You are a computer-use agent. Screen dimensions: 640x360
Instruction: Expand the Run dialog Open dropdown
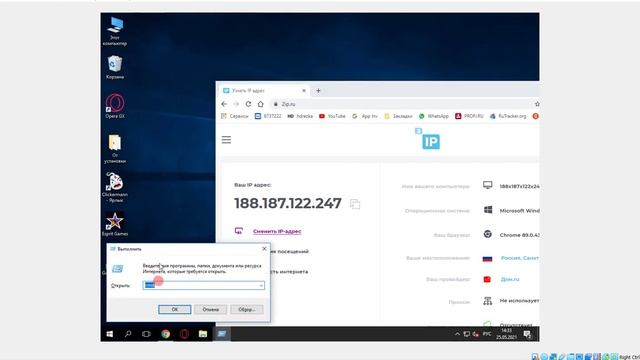coord(261,285)
